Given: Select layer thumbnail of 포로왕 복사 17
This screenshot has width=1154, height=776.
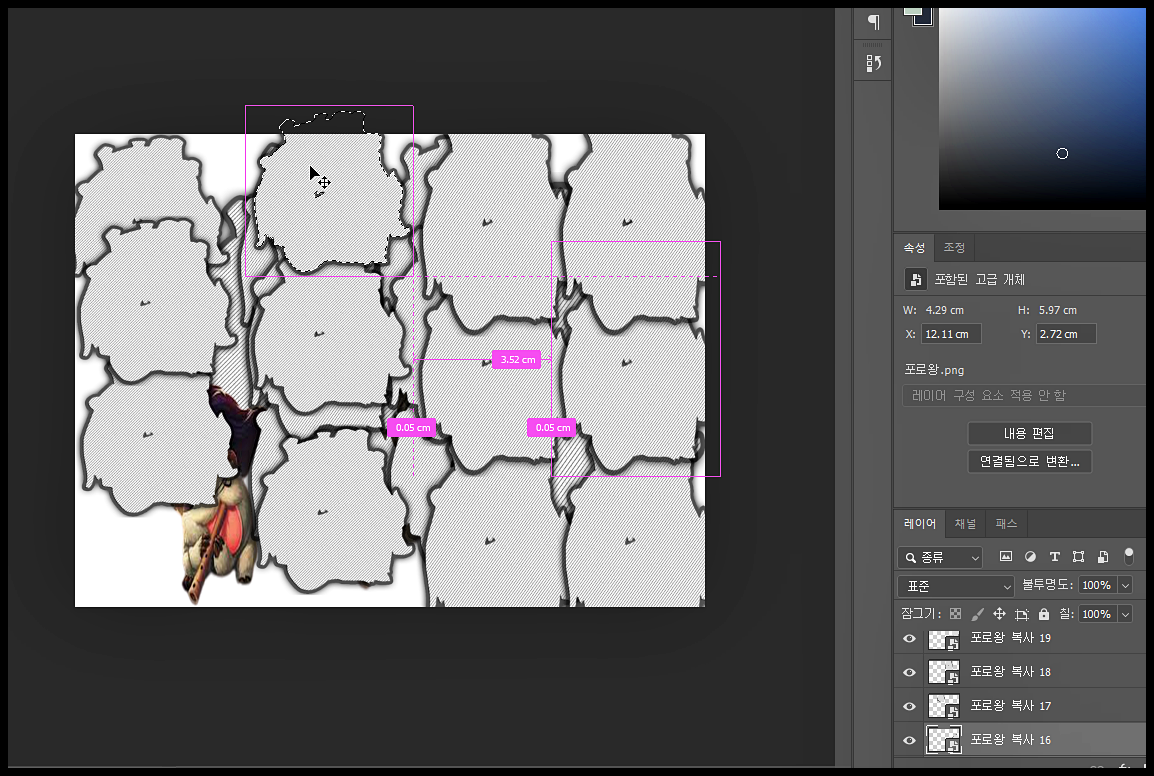Looking at the screenshot, I should point(944,706).
